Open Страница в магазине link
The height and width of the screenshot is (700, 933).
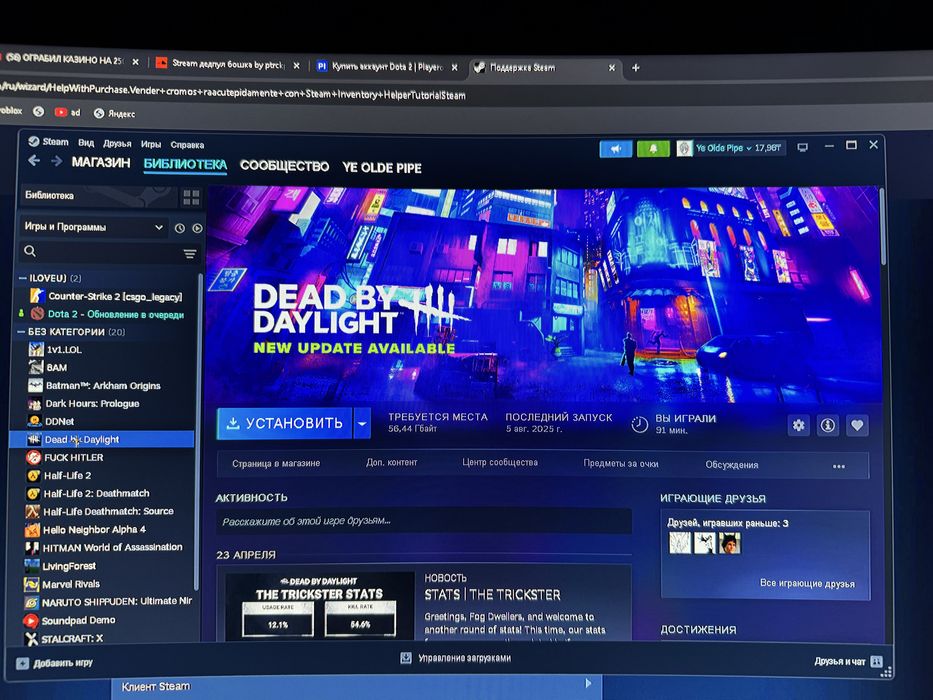click(276, 463)
